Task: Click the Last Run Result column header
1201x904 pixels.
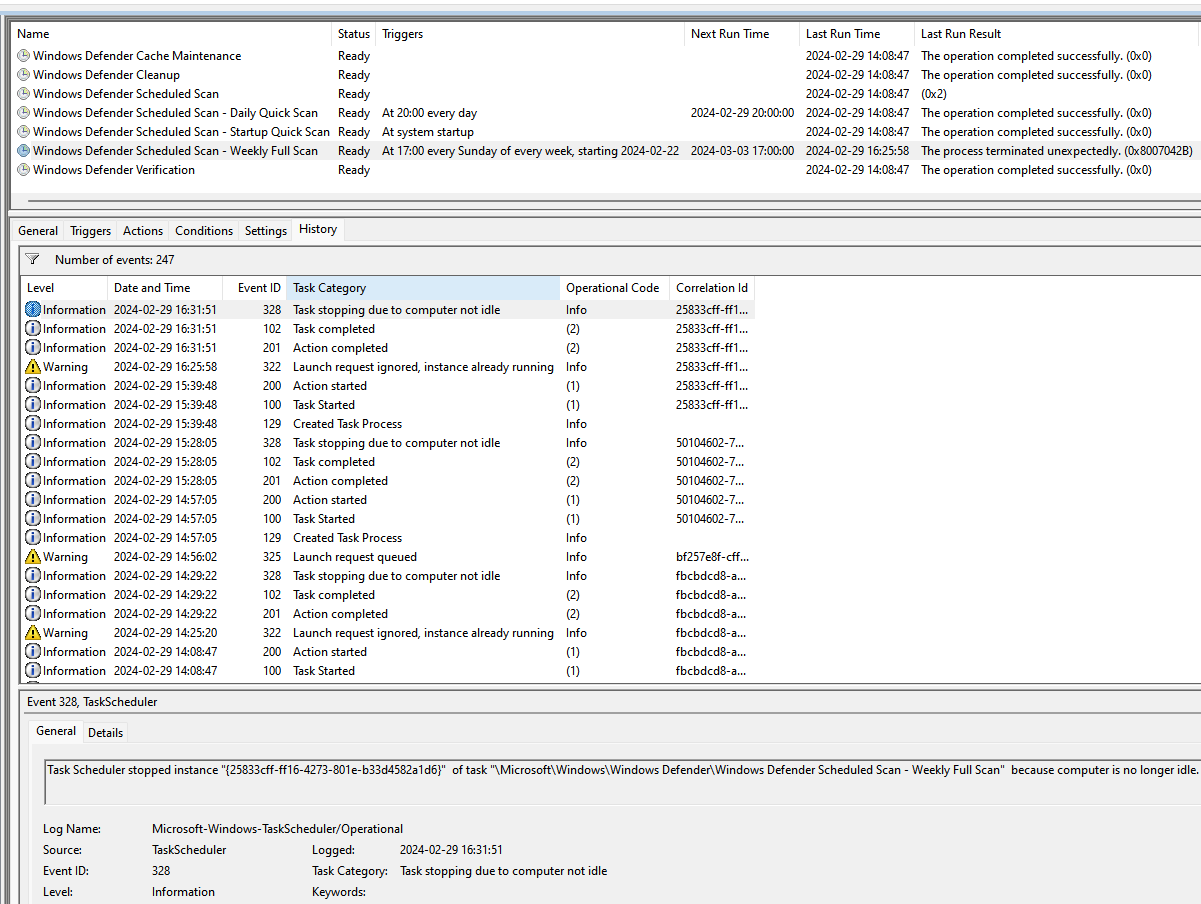Action: 959,33
